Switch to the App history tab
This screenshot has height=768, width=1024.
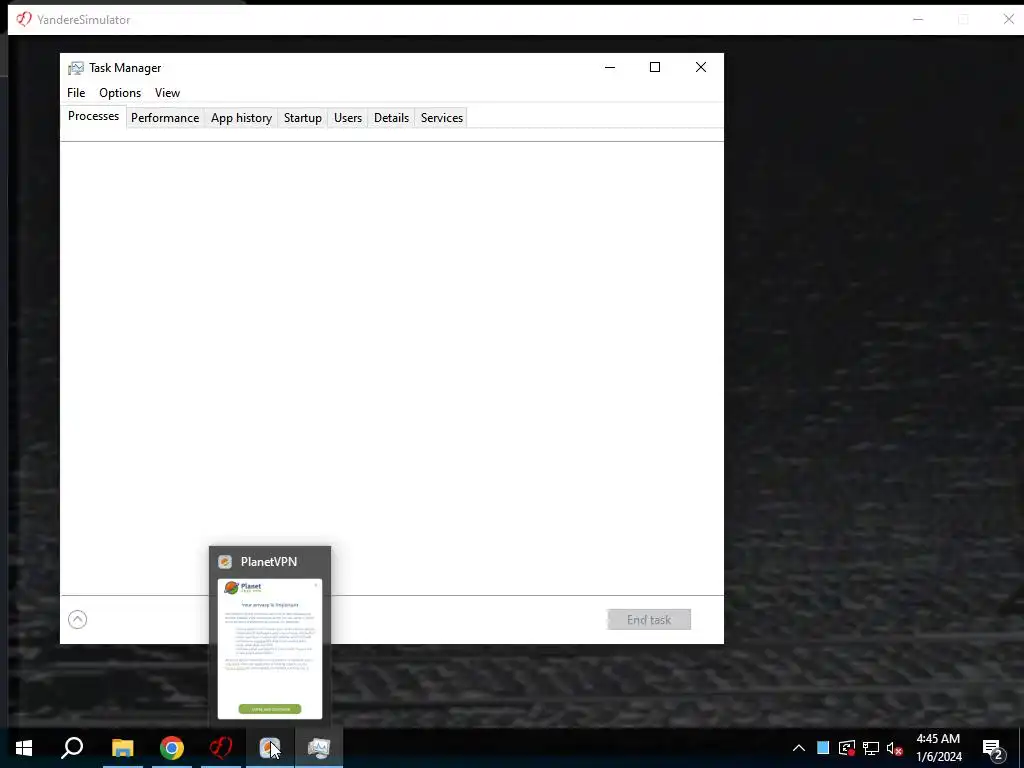click(x=241, y=118)
